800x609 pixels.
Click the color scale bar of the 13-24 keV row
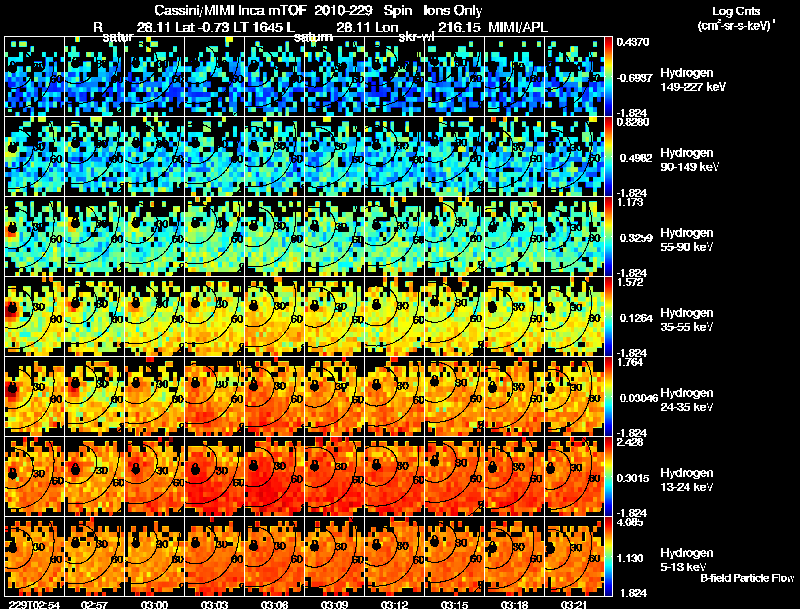click(x=608, y=477)
